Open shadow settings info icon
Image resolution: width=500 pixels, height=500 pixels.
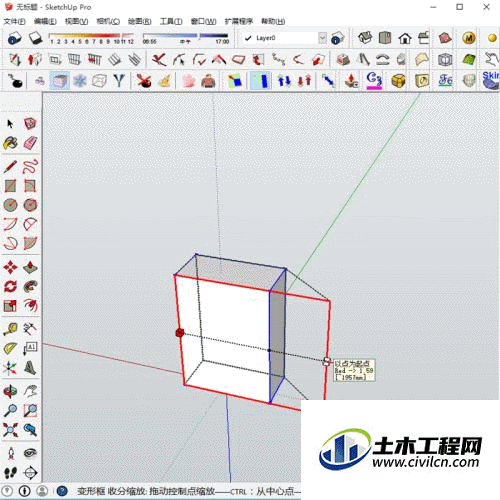pos(14,38)
